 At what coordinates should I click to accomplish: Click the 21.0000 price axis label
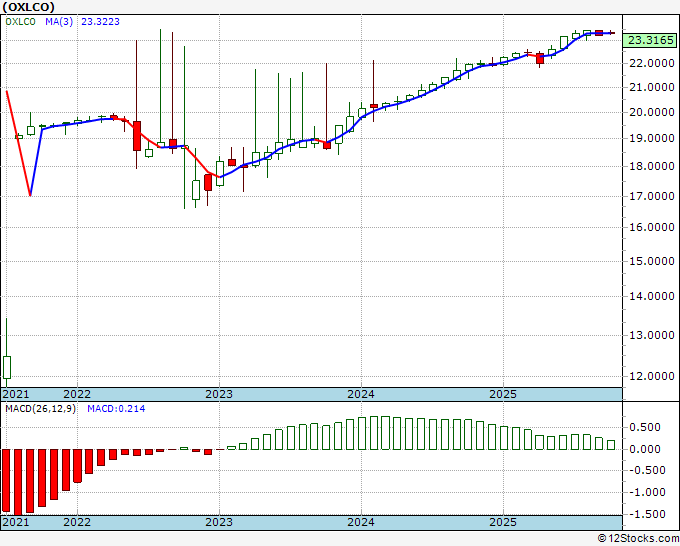point(652,88)
